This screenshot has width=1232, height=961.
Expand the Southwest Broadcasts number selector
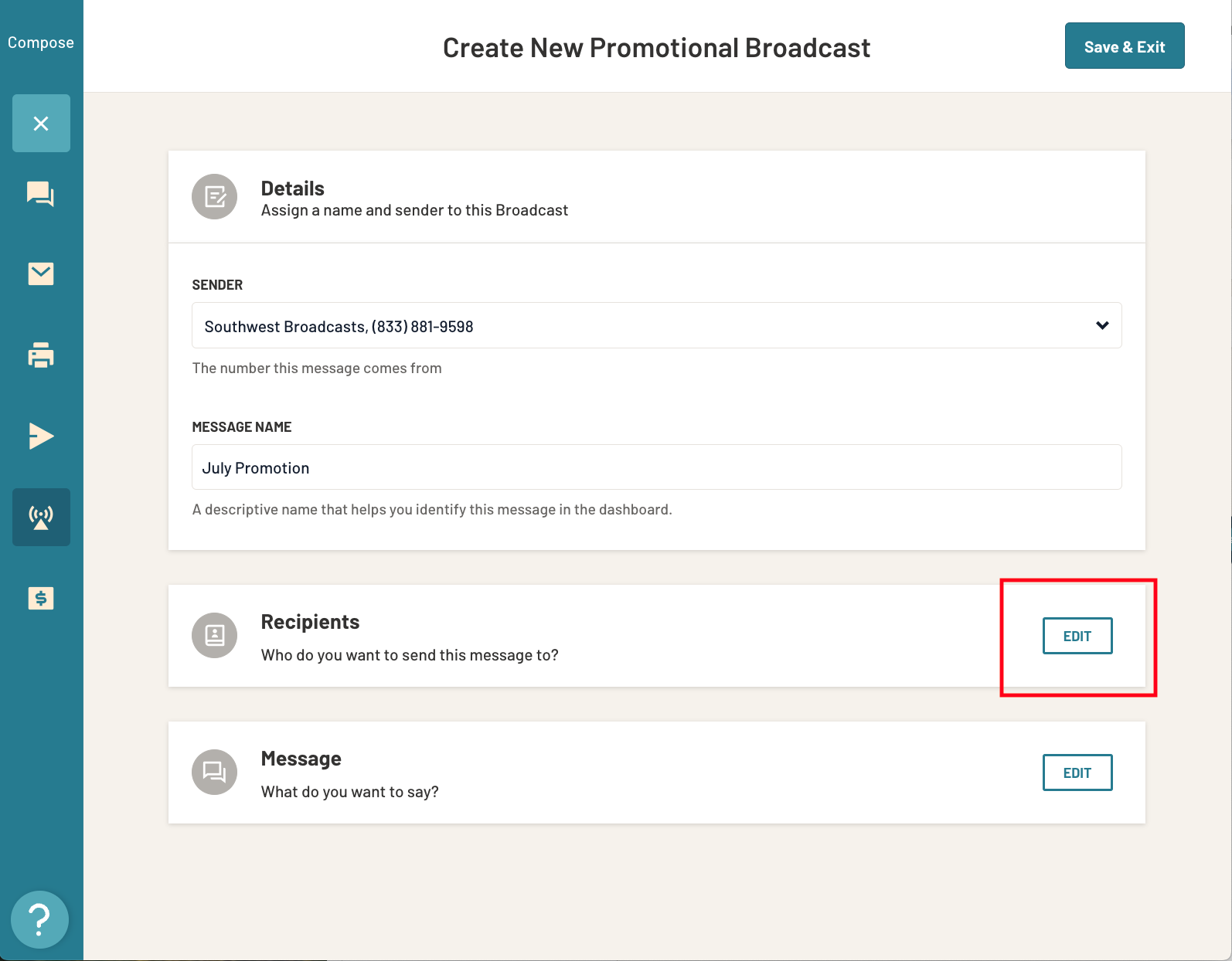[657, 325]
